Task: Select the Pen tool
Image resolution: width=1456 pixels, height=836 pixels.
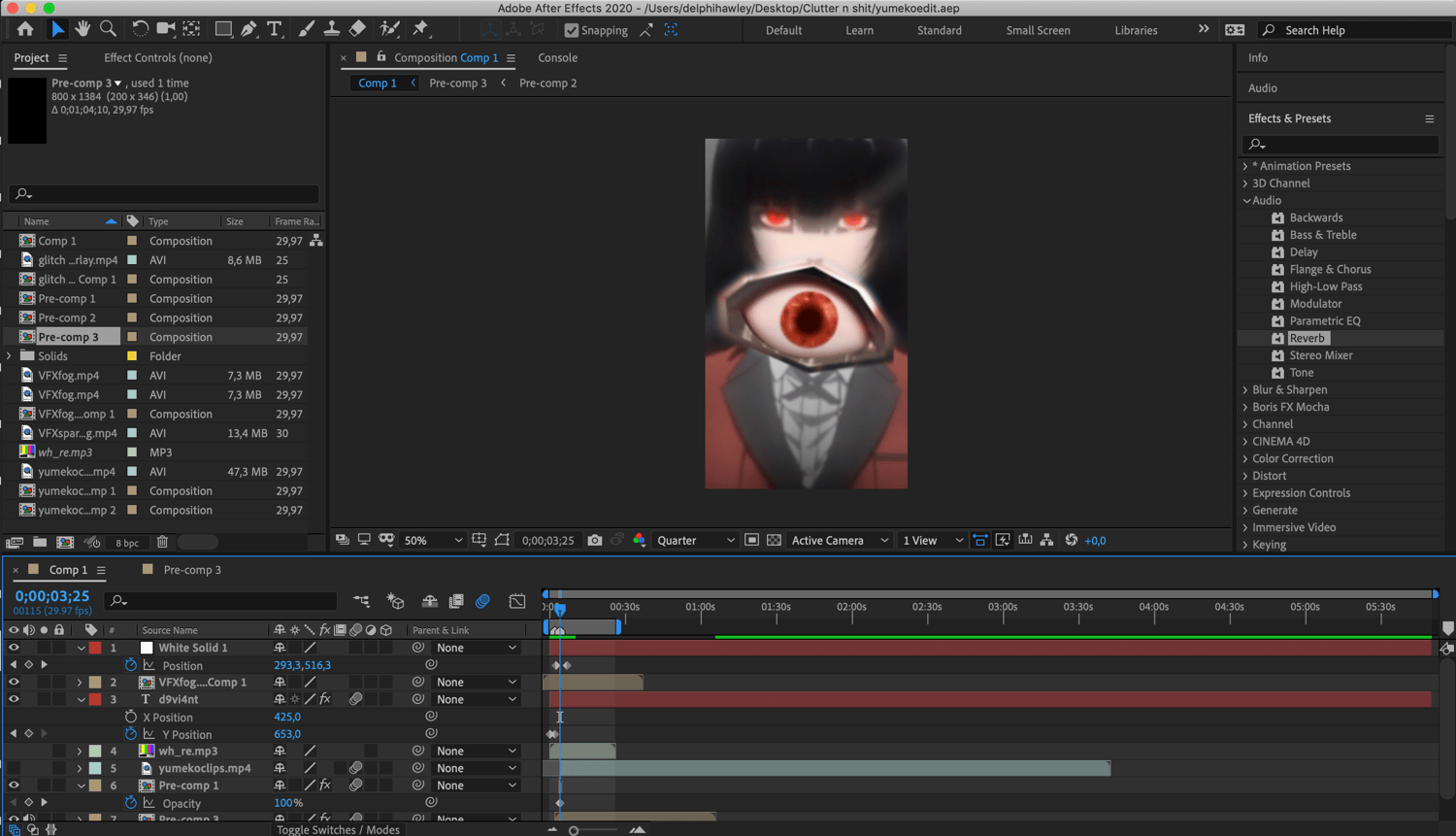Action: pyautogui.click(x=249, y=29)
